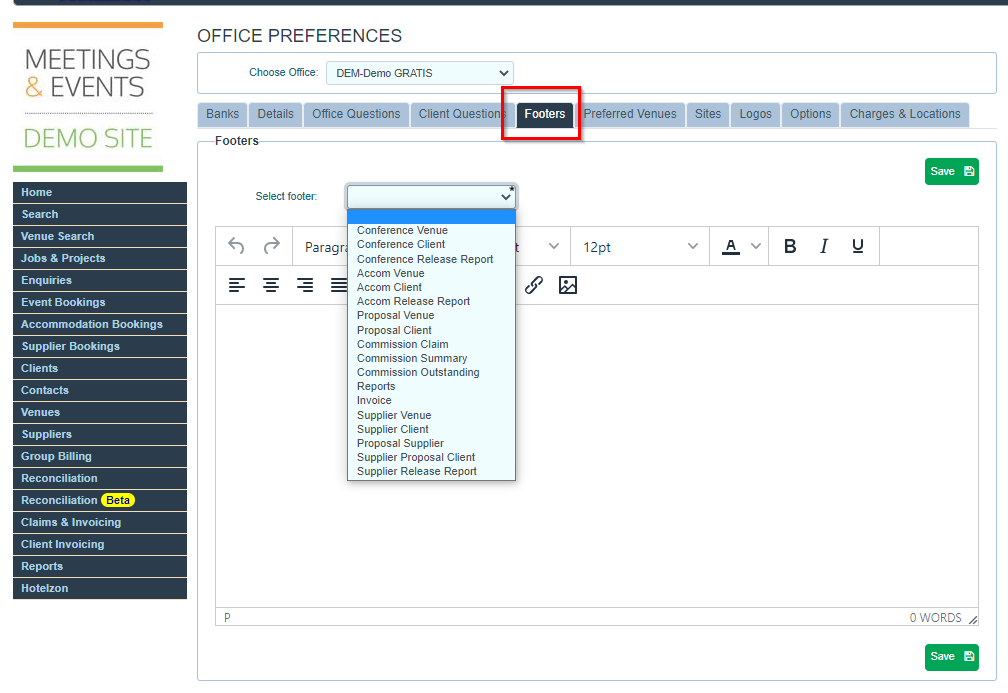1008x693 pixels.
Task: Open Event Bookings in the sidebar
Action: pos(100,302)
